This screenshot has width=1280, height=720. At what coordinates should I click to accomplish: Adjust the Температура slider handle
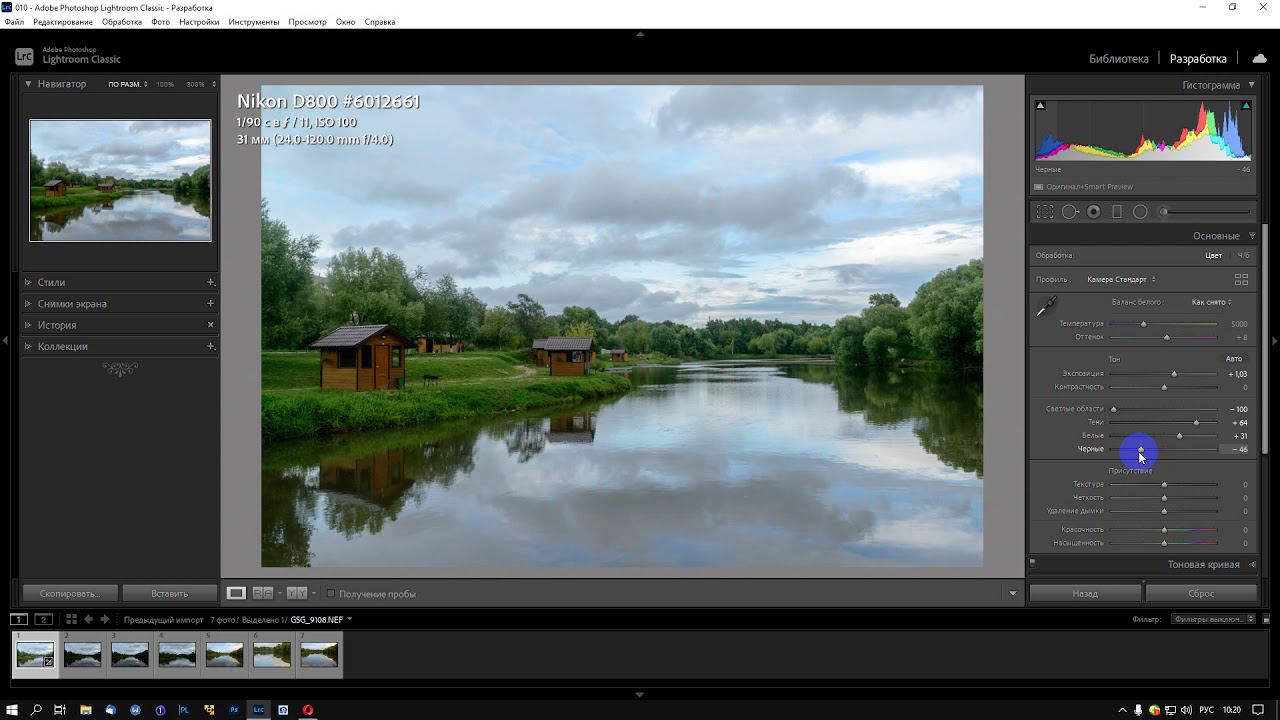[1143, 324]
